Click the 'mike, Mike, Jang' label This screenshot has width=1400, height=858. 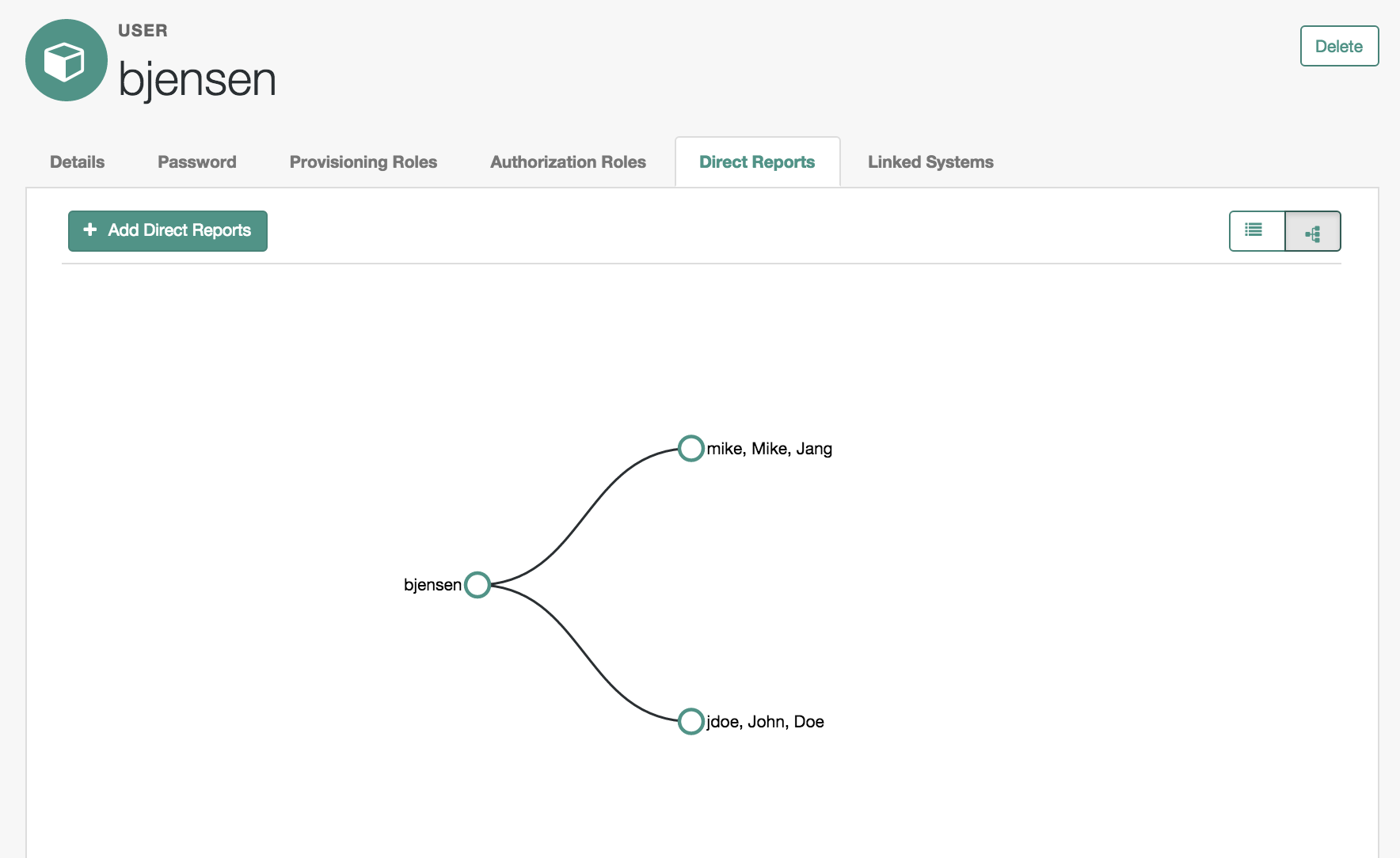point(769,449)
